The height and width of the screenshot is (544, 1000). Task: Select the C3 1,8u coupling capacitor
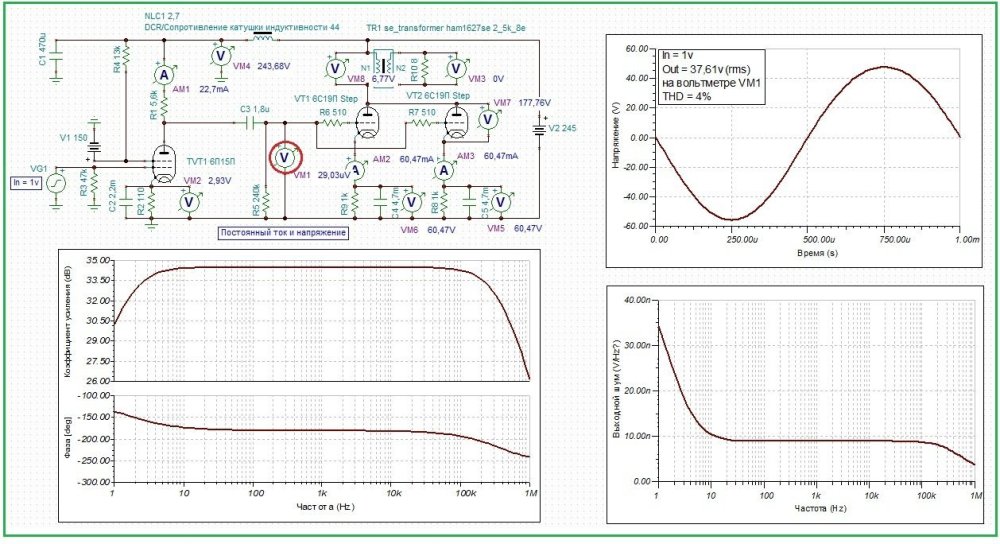pyautogui.click(x=251, y=122)
